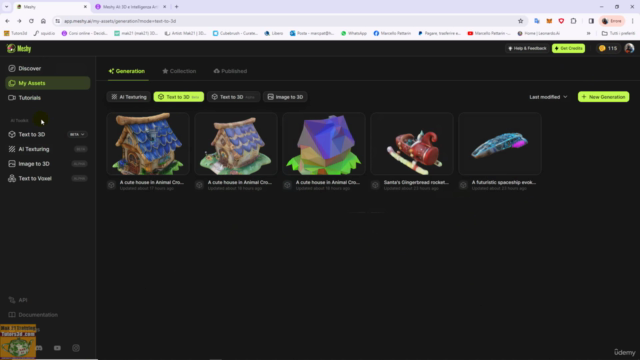
Task: Click the red shield extension icon
Action: click(x=561, y=21)
